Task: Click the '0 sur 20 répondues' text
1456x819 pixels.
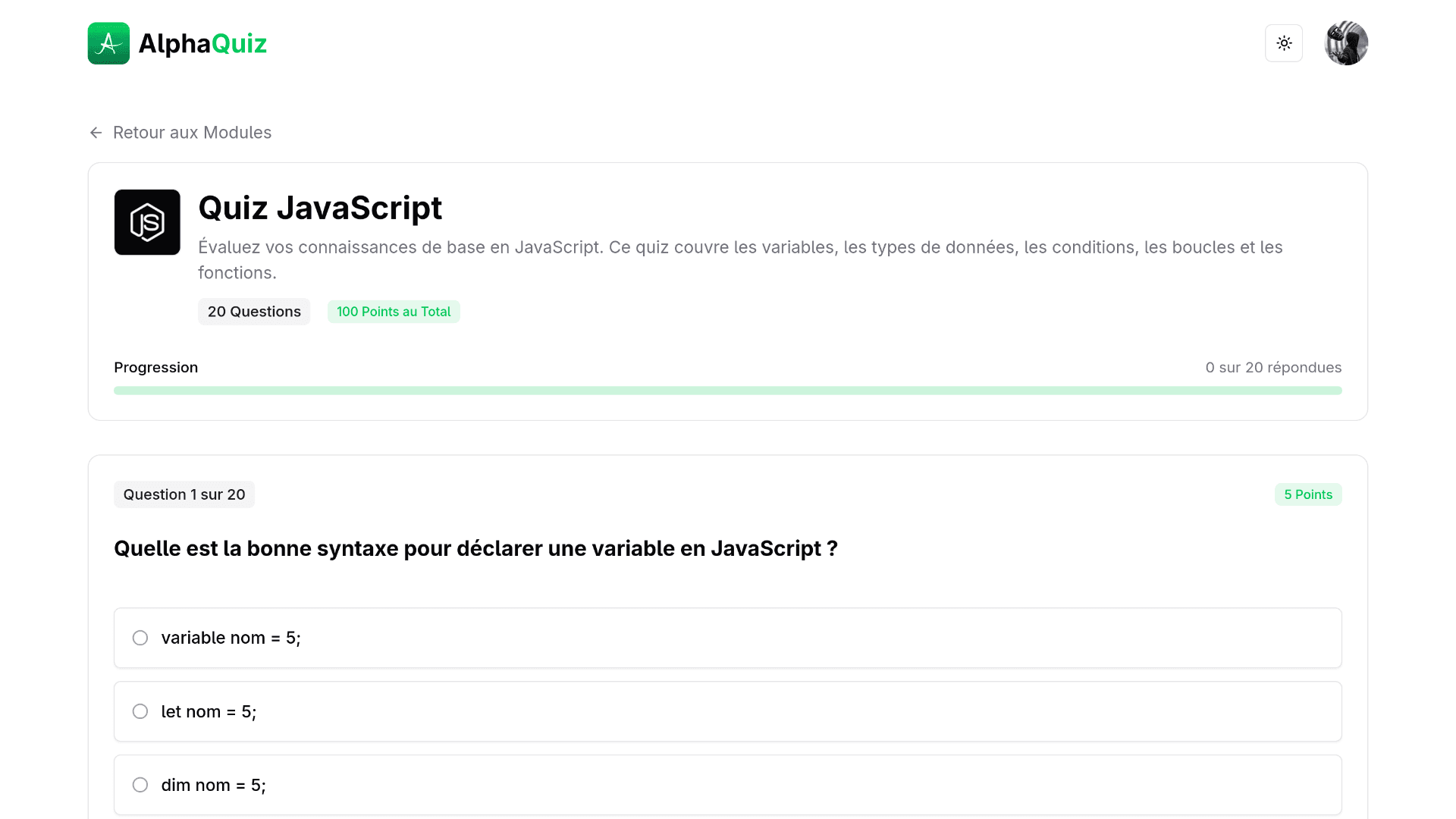Action: click(x=1273, y=368)
